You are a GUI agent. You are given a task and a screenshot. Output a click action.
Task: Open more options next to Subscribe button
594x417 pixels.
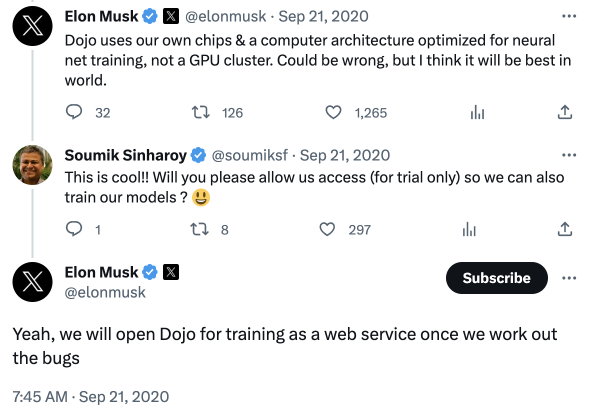(x=569, y=278)
